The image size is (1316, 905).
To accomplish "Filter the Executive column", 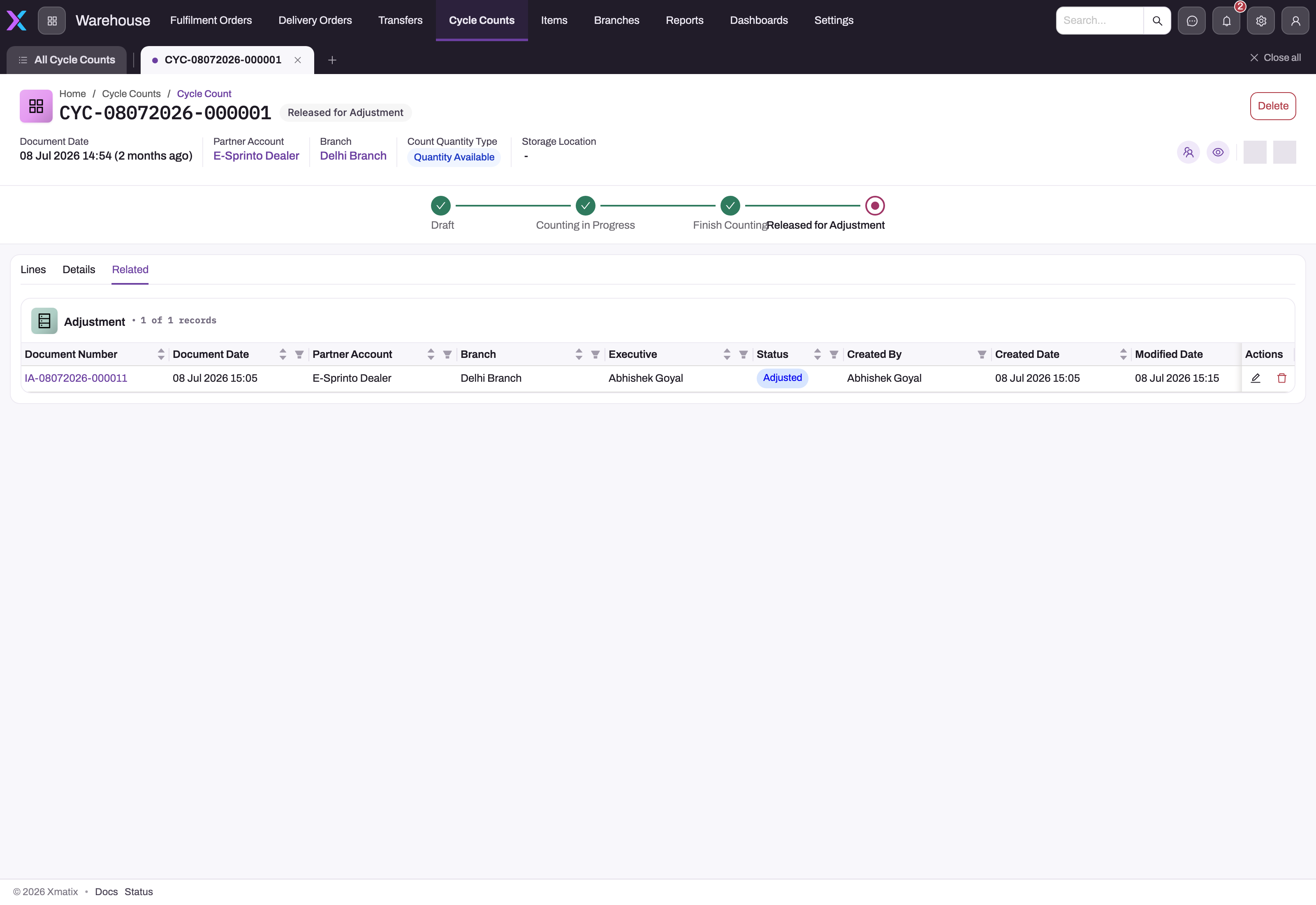I will (743, 355).
